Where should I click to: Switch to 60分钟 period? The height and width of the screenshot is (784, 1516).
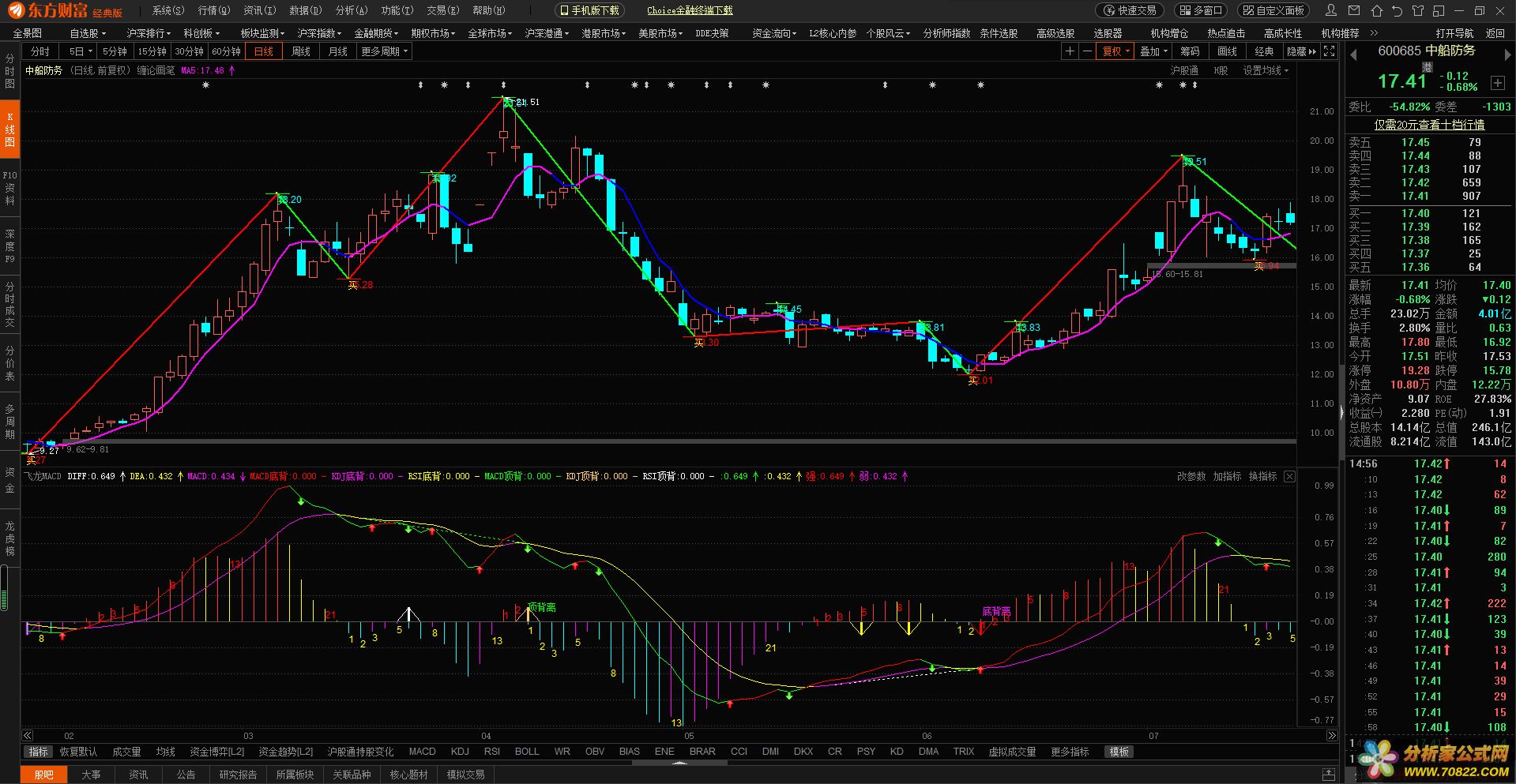click(227, 51)
